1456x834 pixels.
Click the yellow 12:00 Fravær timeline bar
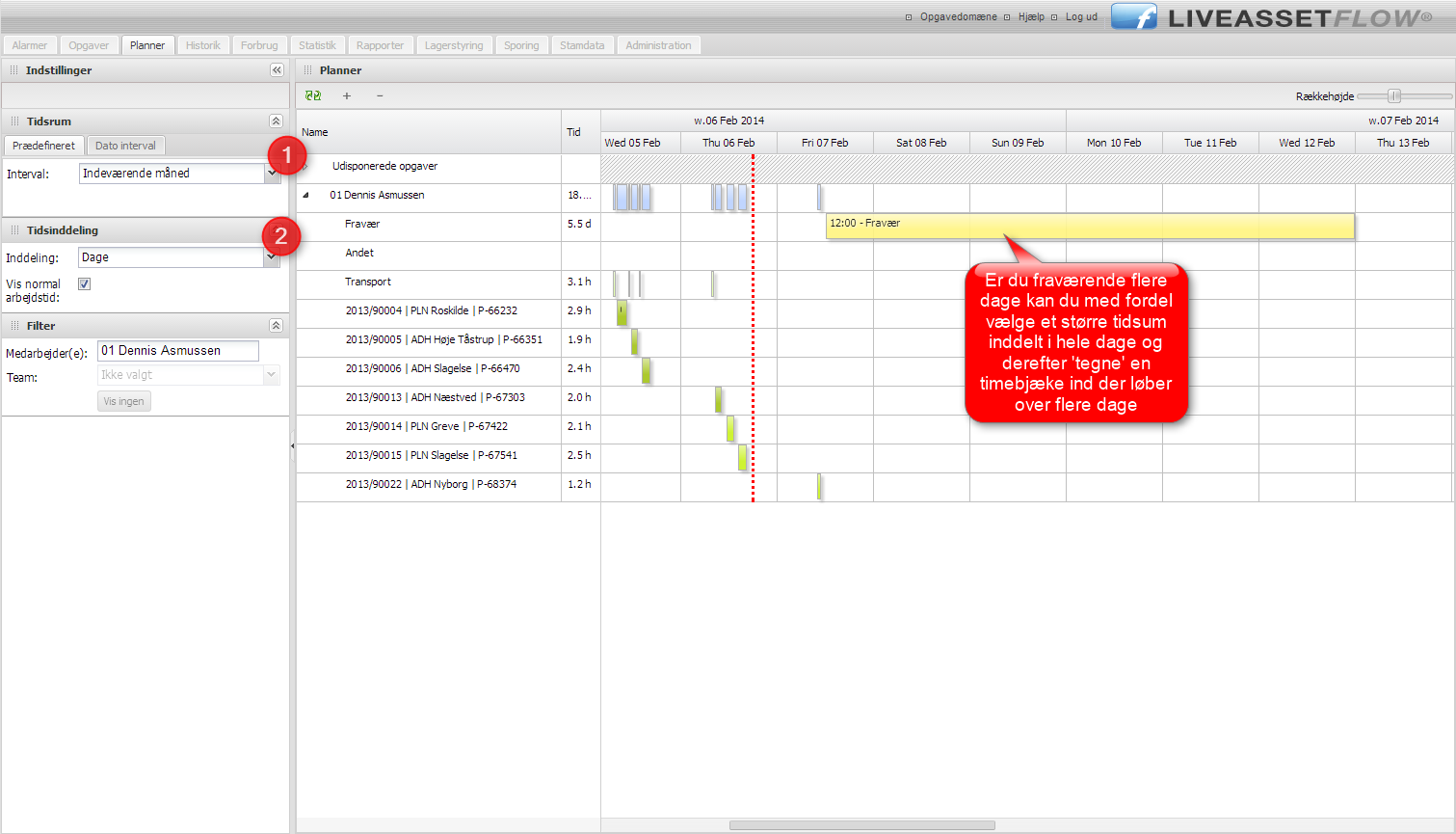coord(1089,226)
